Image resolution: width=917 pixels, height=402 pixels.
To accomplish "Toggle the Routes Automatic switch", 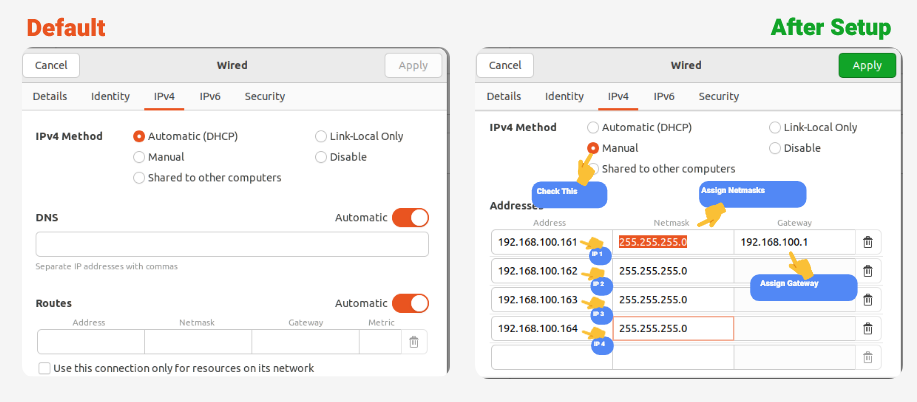I will click(x=410, y=303).
